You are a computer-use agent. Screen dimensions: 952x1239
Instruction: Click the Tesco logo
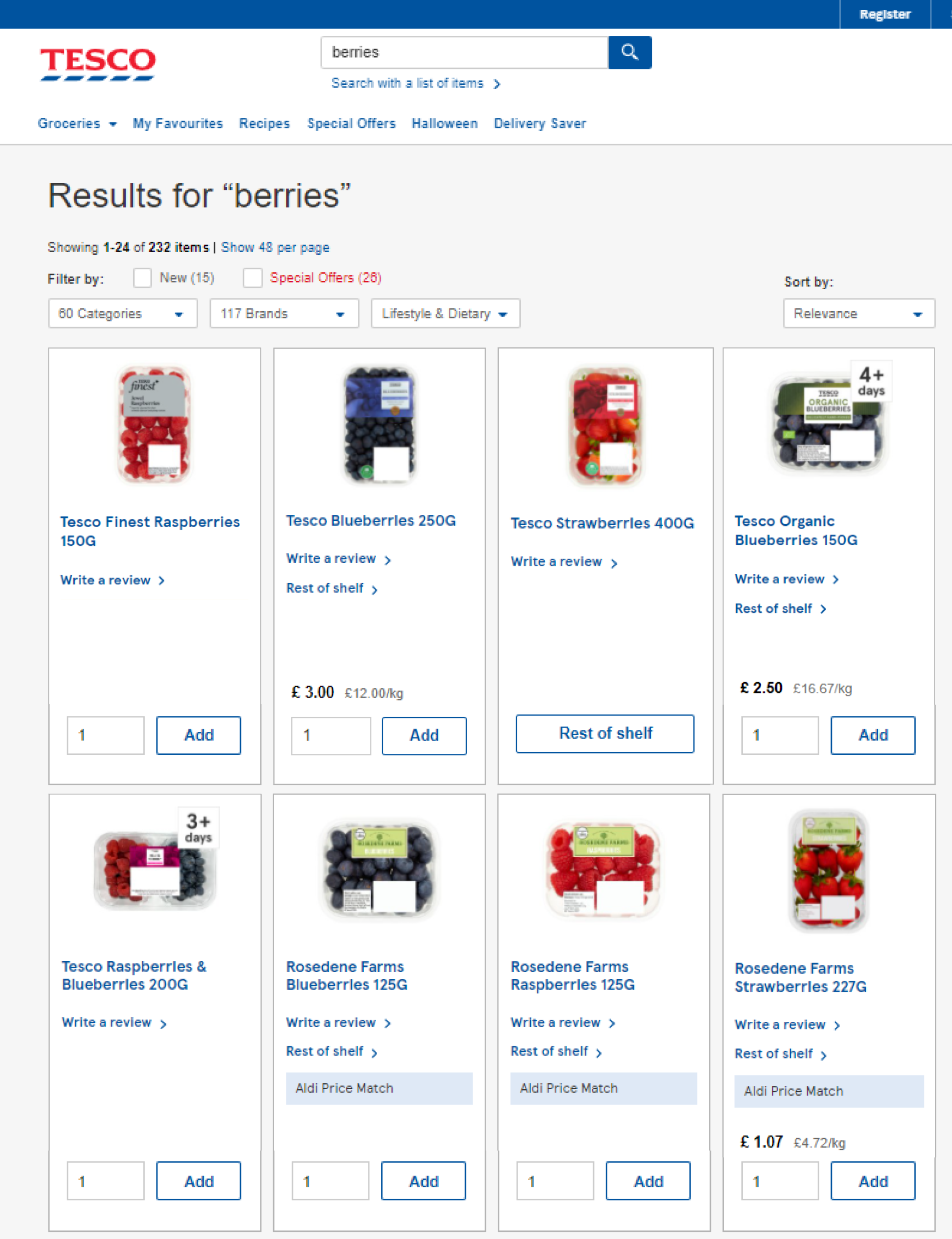(97, 63)
